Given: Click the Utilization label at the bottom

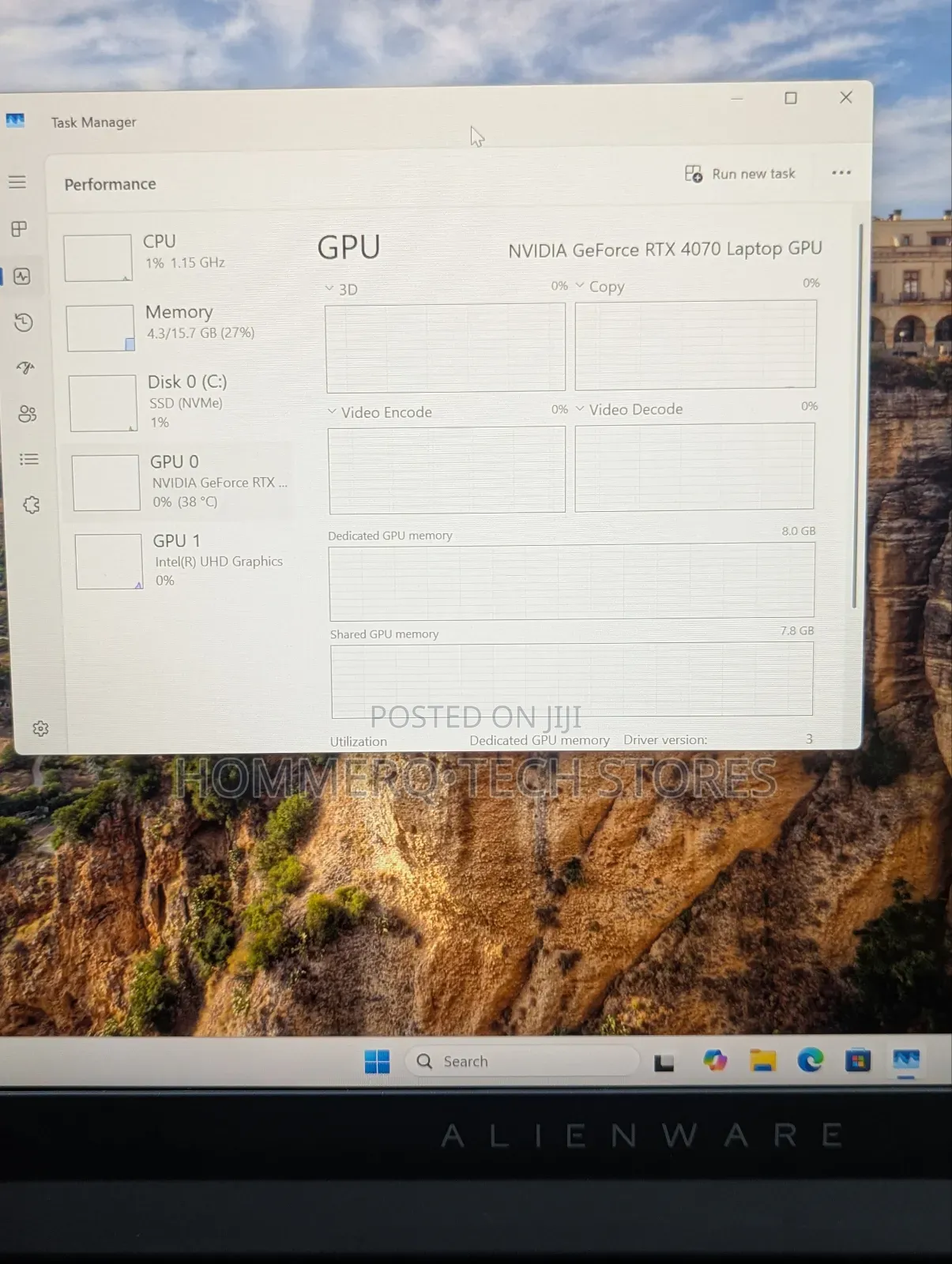Looking at the screenshot, I should coord(359,742).
